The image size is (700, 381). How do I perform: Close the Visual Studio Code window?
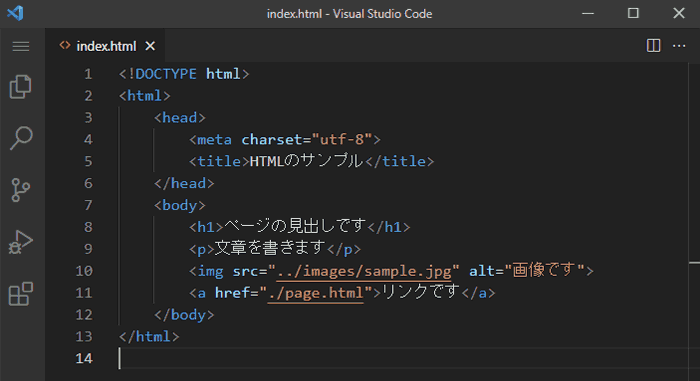(x=679, y=13)
